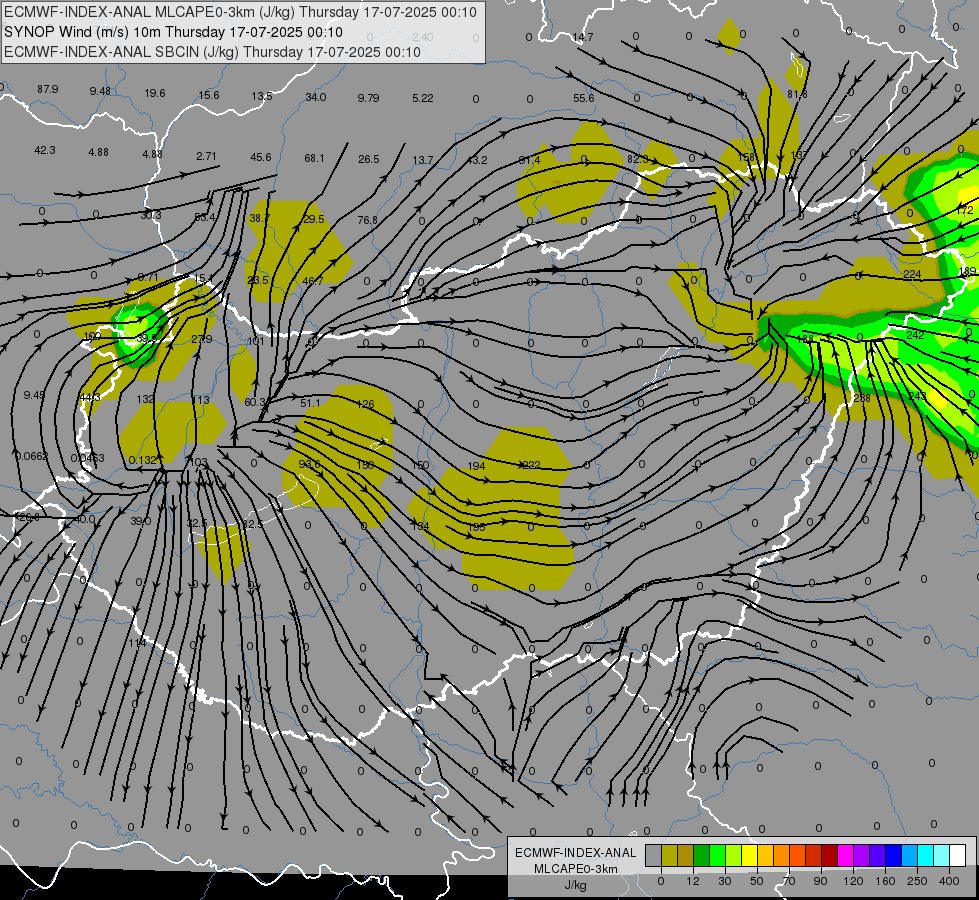Click the map value 224

[x=912, y=274]
